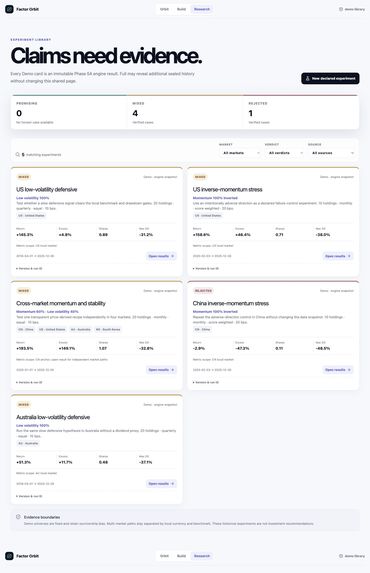
Task: Open the Orbit tab in header navigation
Action: (165, 9)
